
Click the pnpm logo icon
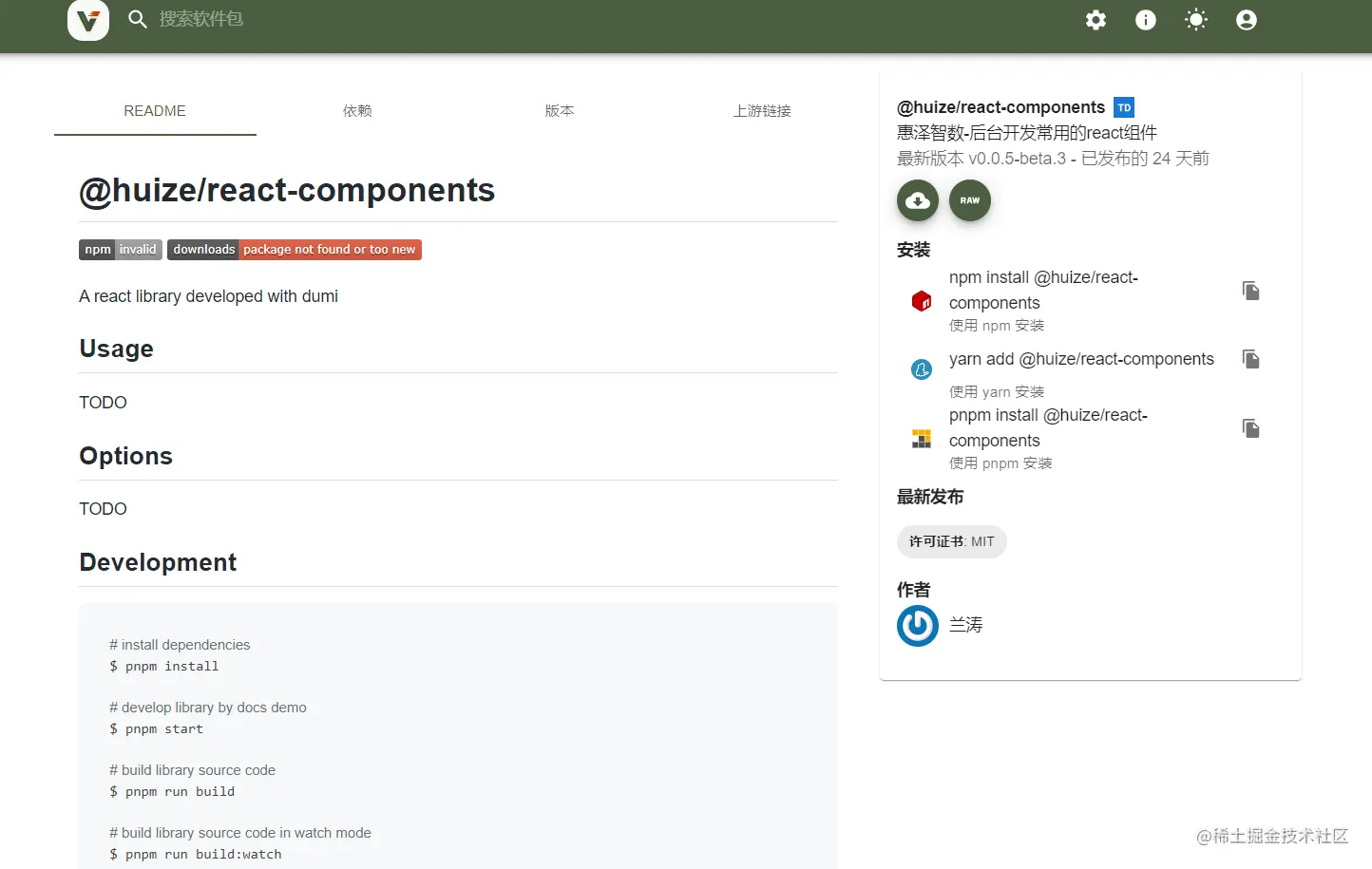point(922,439)
